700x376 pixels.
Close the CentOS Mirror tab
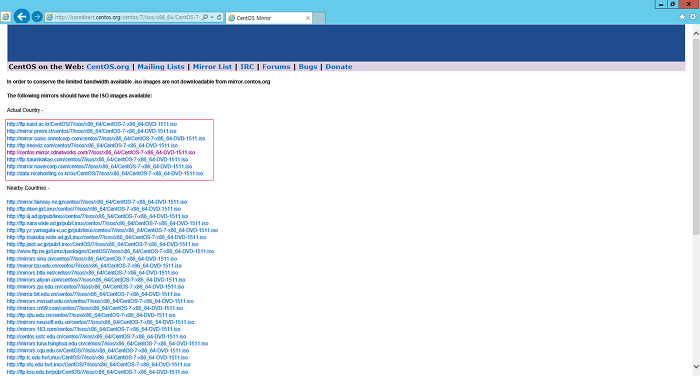(x=308, y=18)
